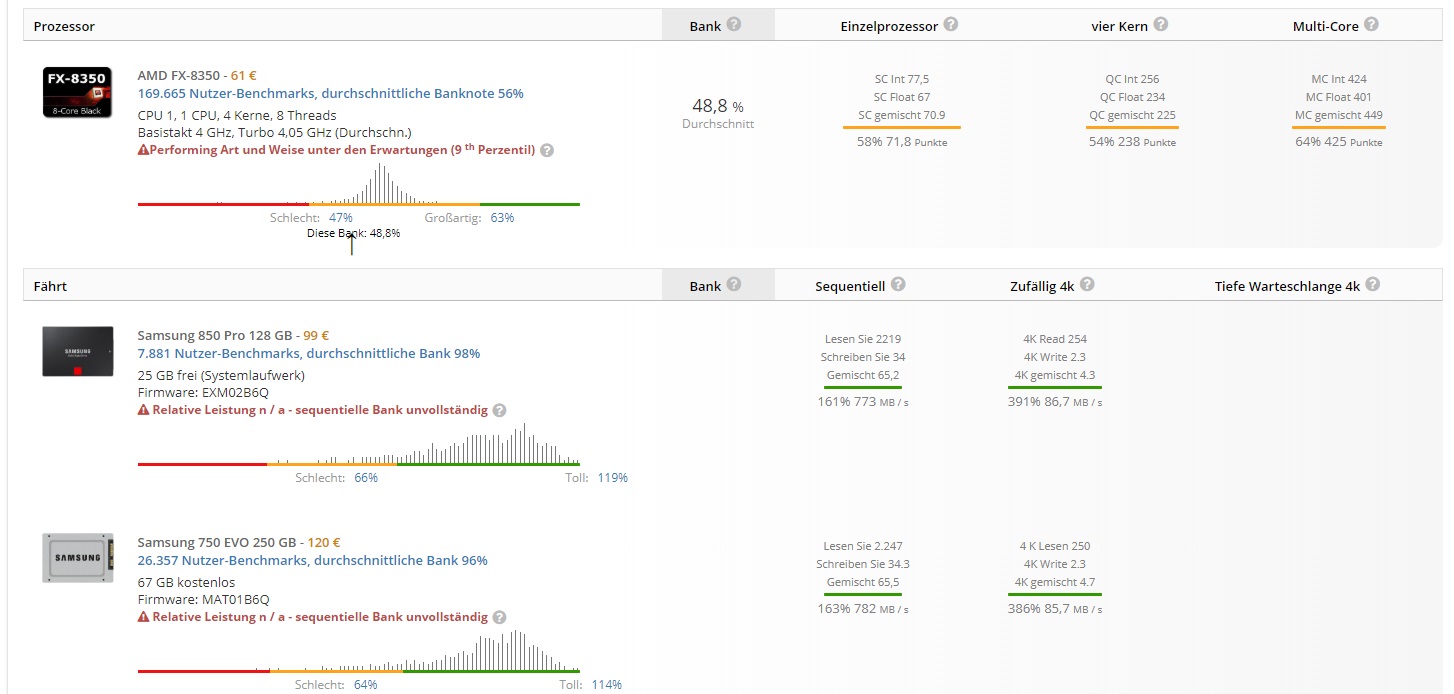Open Samsung 850 Pro 7.881 Nutzer-Benchmarks link

tap(309, 353)
